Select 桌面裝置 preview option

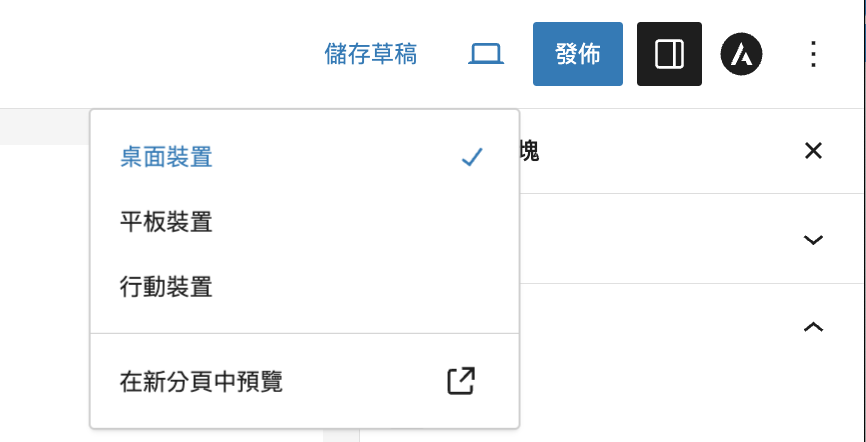304,157
